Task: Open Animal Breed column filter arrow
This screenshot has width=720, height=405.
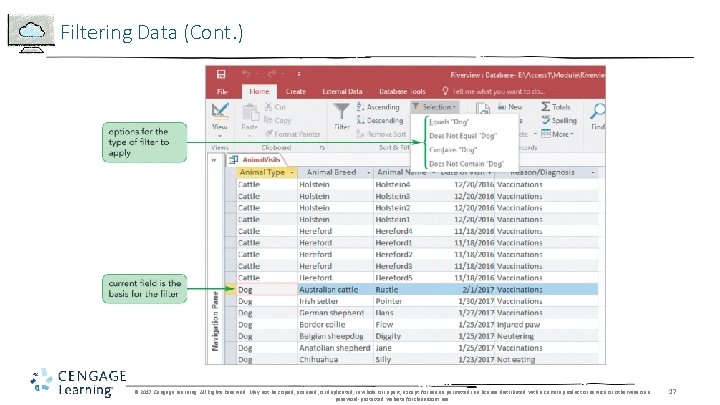Action: click(x=368, y=173)
